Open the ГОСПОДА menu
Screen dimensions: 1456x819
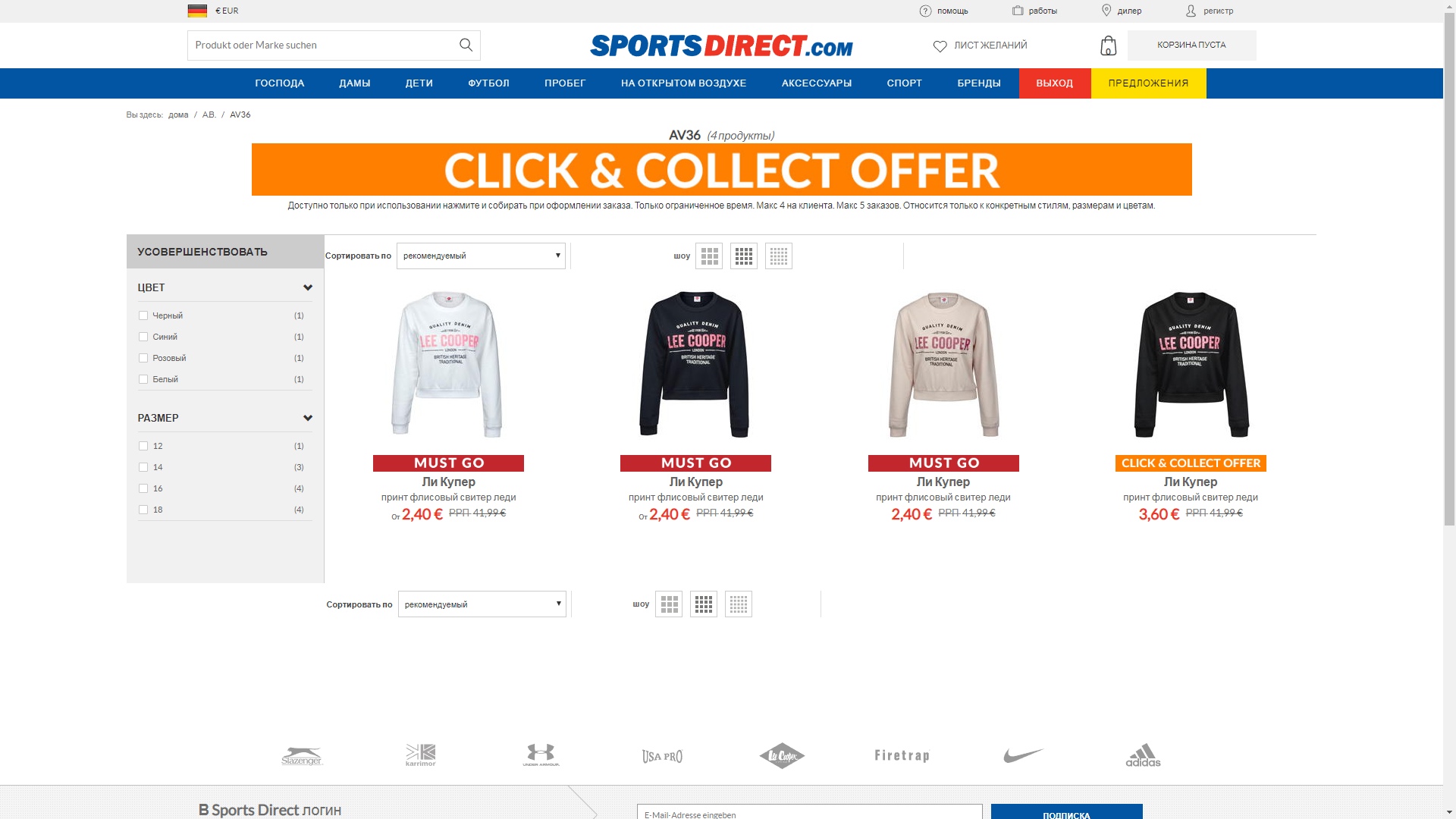tap(279, 83)
